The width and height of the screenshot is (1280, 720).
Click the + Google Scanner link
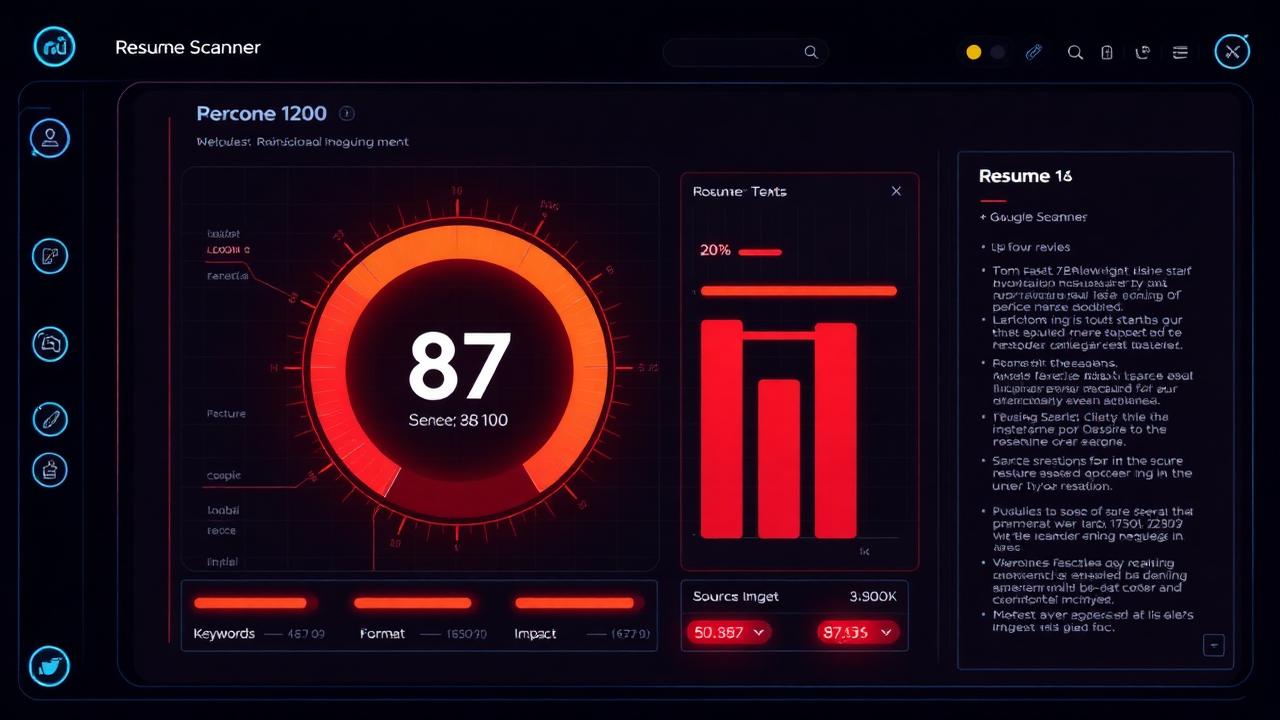click(1033, 217)
